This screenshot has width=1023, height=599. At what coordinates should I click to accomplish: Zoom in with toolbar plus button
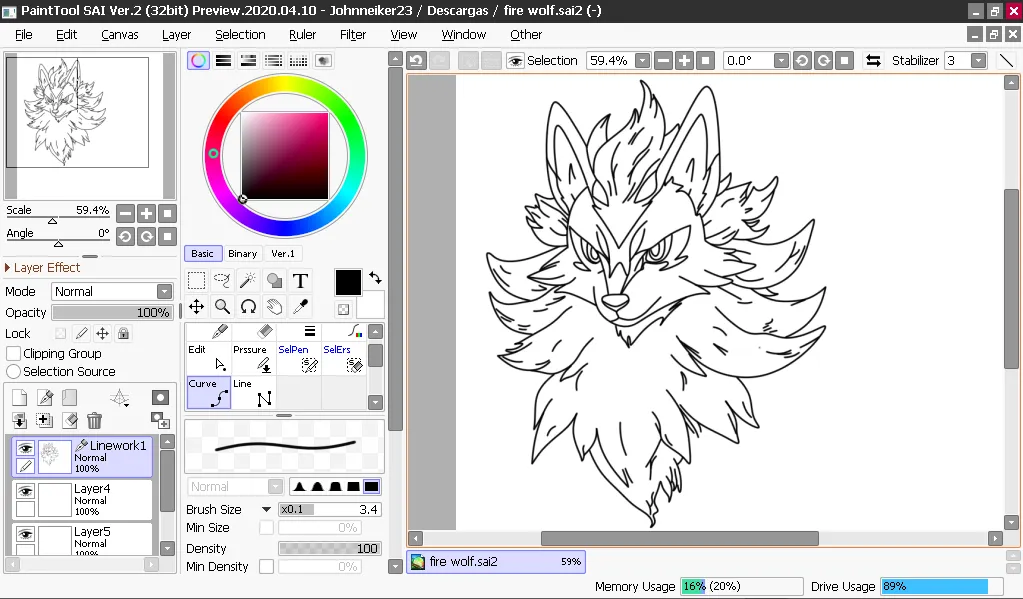click(x=684, y=61)
